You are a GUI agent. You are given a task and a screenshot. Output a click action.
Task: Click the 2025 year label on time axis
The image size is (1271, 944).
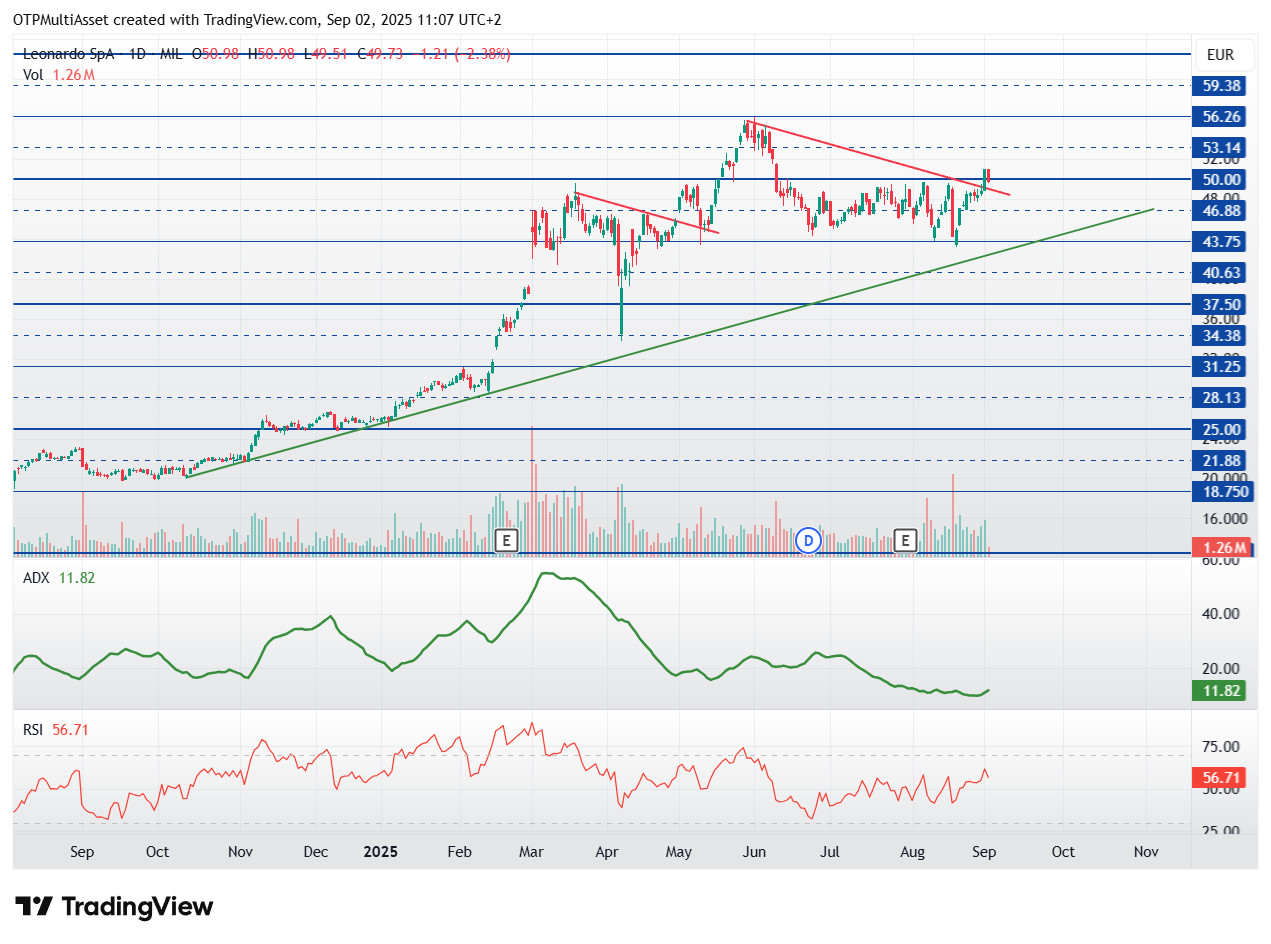[381, 852]
